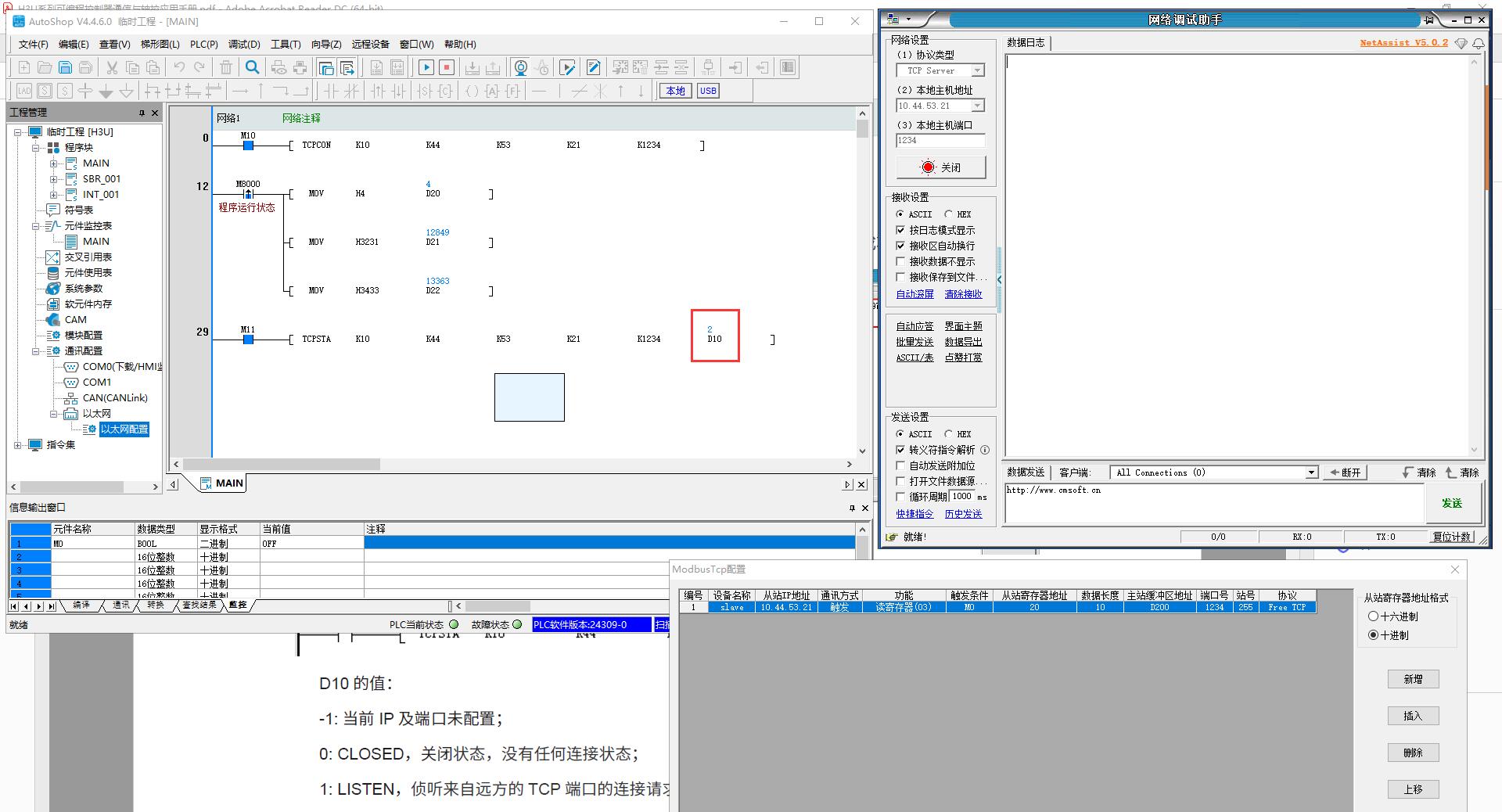Switch to the 通讯 output tab
This screenshot has height=812, width=1502.
[x=120, y=605]
